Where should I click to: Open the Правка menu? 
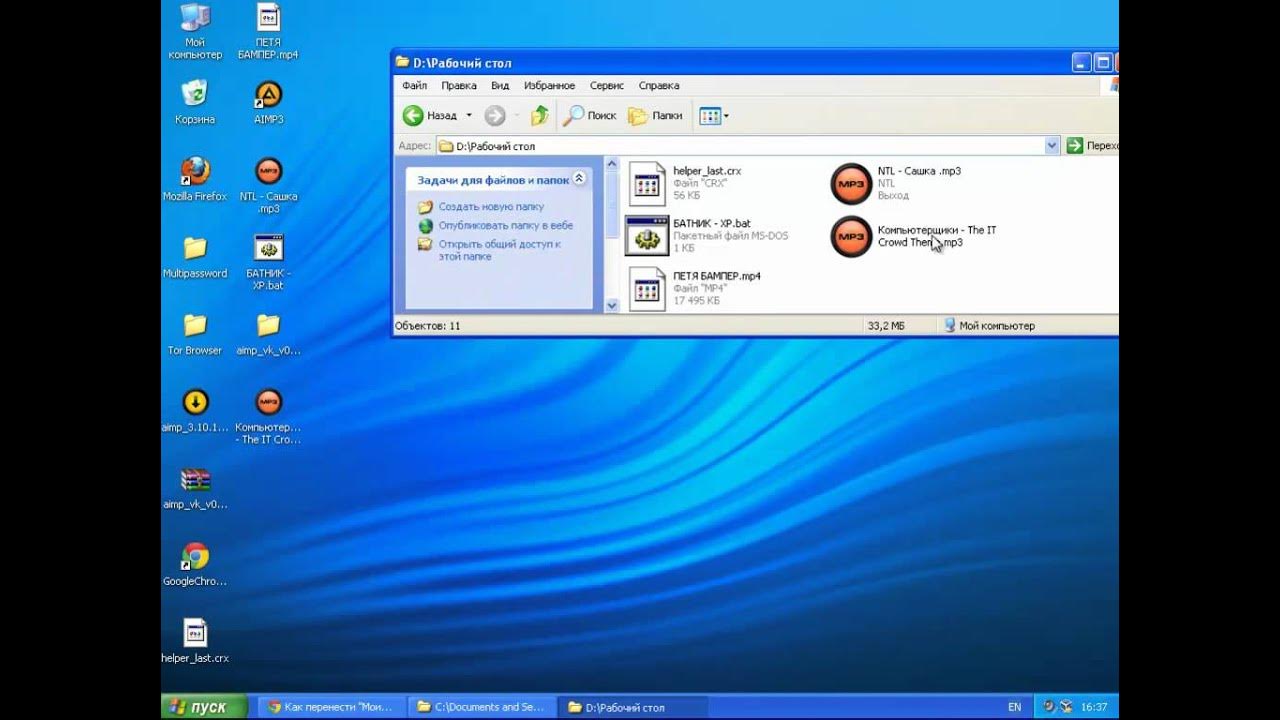459,86
